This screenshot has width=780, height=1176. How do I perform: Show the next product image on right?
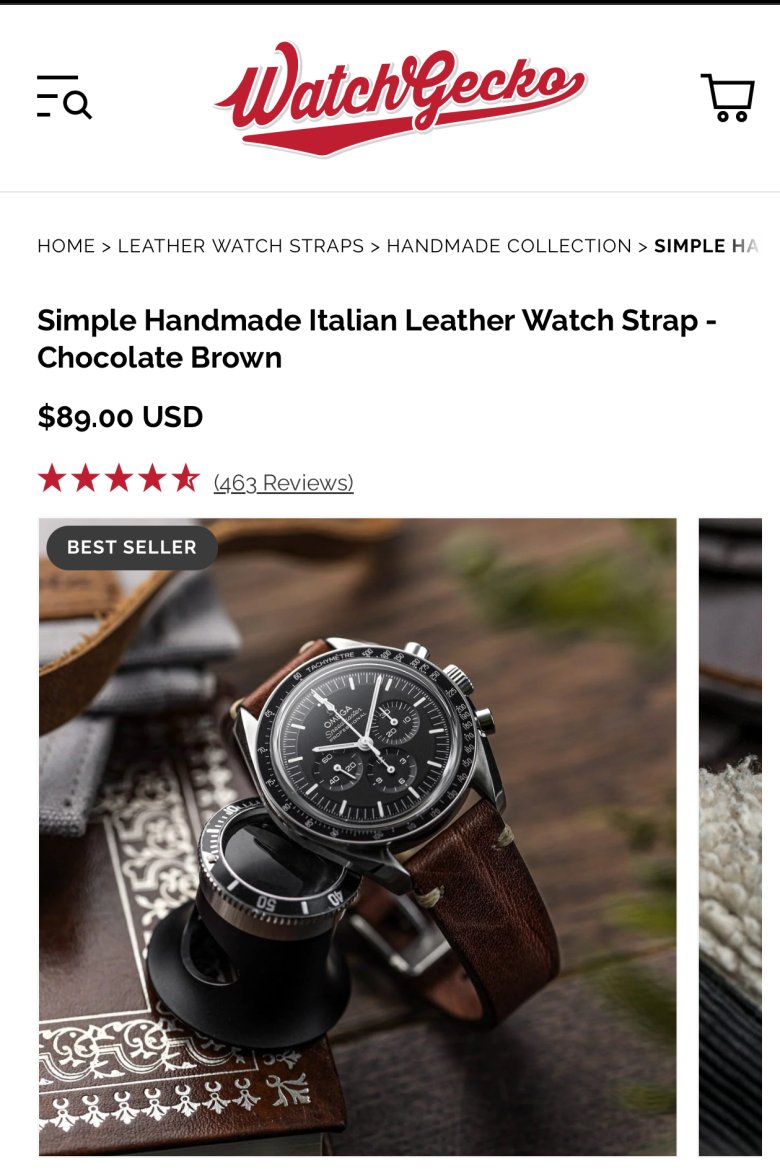730,837
